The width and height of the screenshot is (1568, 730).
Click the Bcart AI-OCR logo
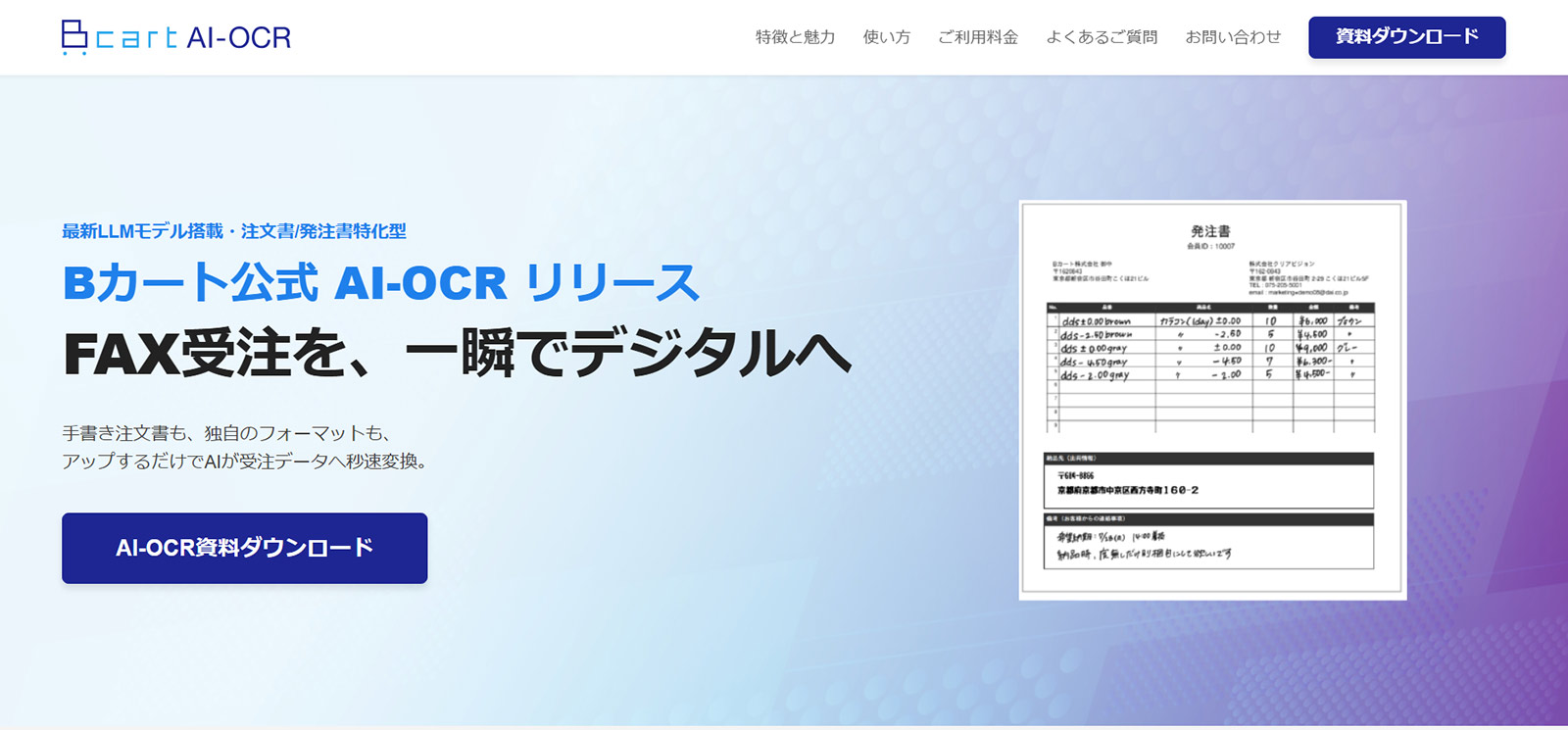click(176, 37)
